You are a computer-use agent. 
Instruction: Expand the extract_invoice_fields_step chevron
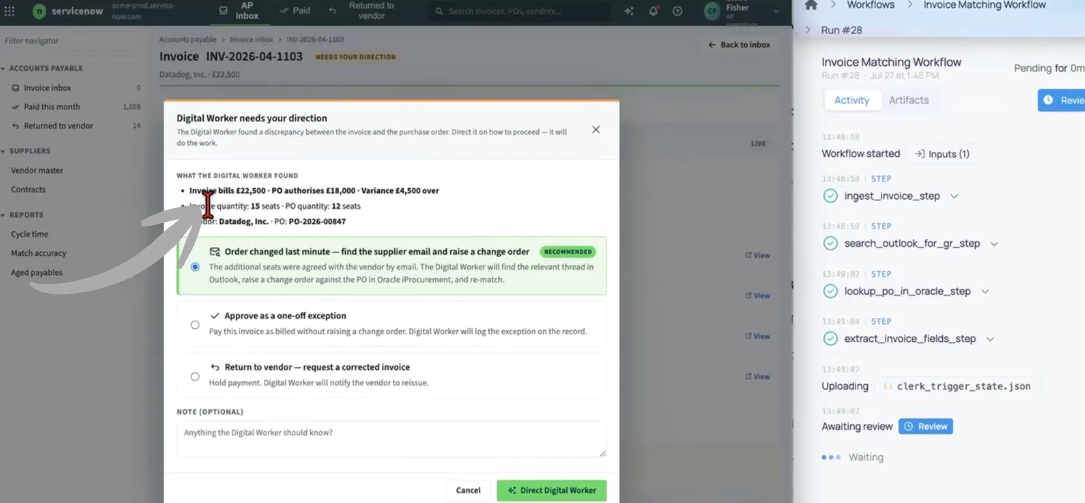[x=990, y=339]
